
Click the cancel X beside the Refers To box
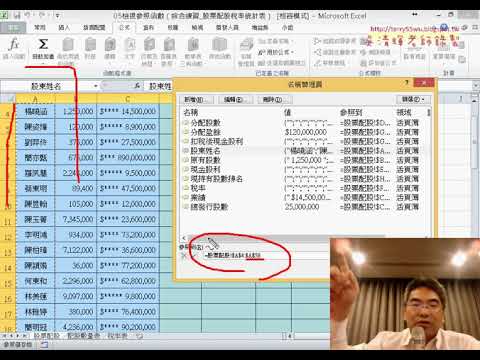tap(184, 256)
